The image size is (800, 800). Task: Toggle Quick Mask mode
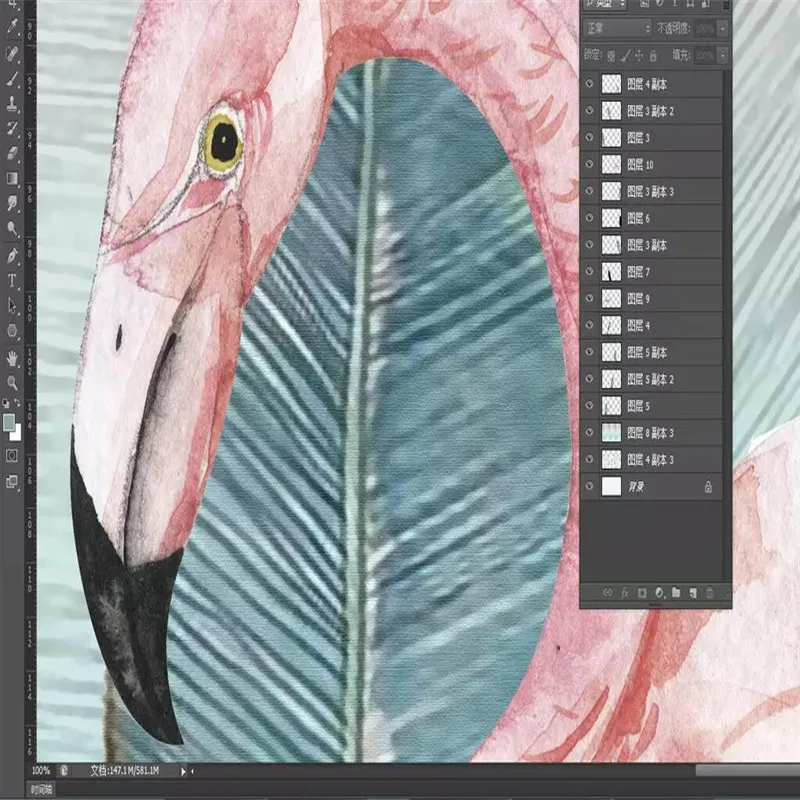pyautogui.click(x=12, y=456)
